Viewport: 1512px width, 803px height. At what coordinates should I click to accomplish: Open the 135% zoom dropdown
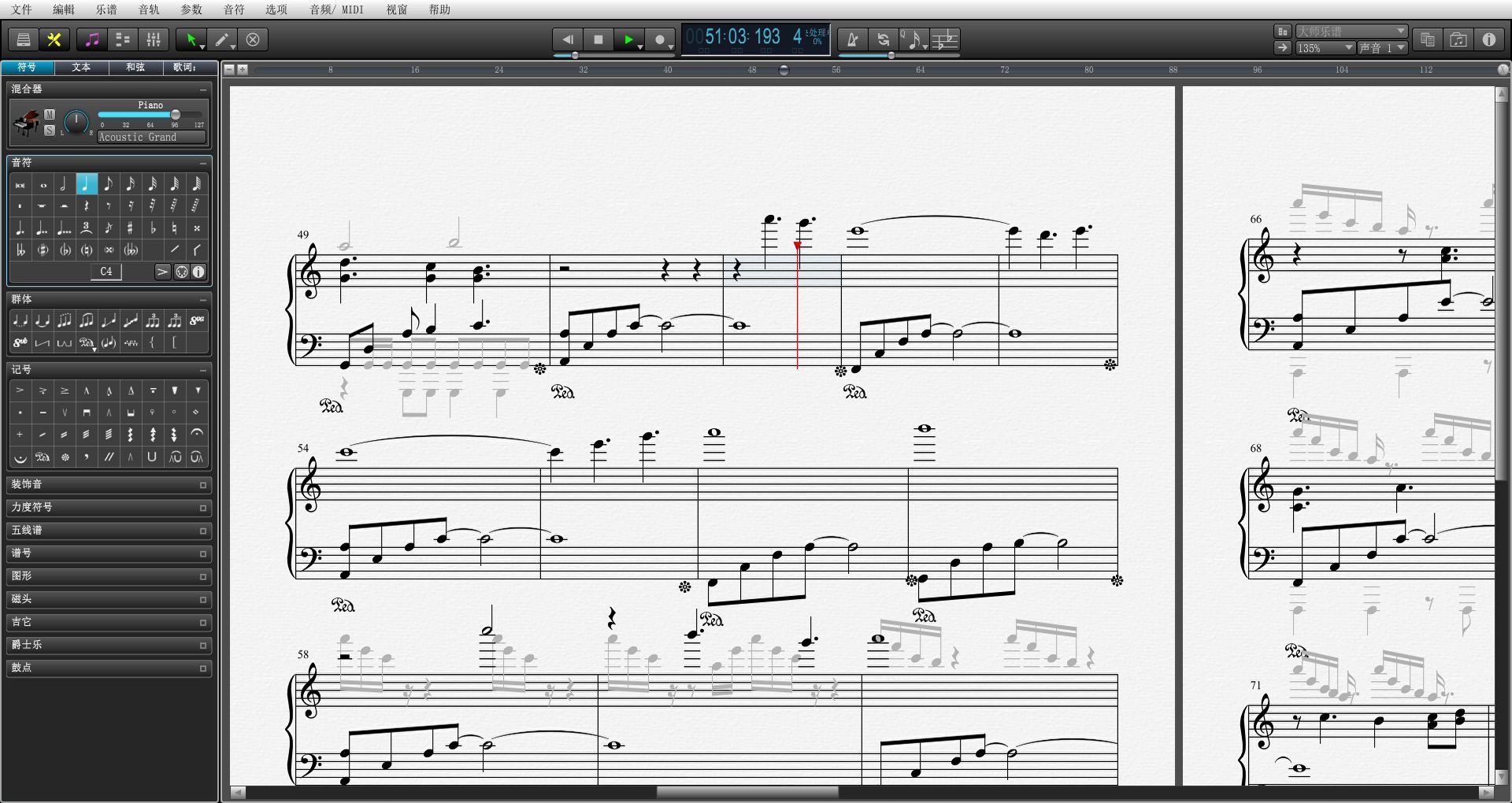pos(1325,48)
